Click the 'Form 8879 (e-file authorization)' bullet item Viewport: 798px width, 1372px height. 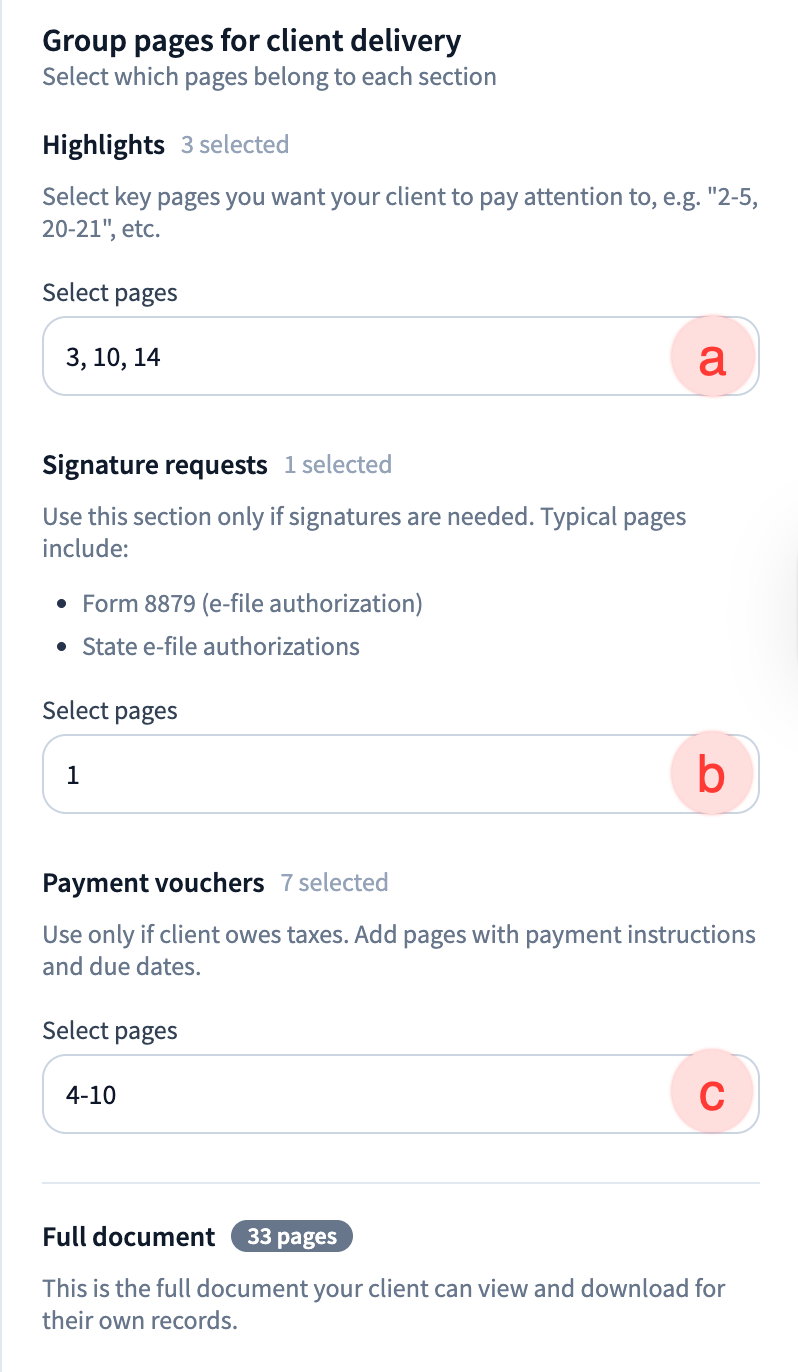pyautogui.click(x=252, y=604)
